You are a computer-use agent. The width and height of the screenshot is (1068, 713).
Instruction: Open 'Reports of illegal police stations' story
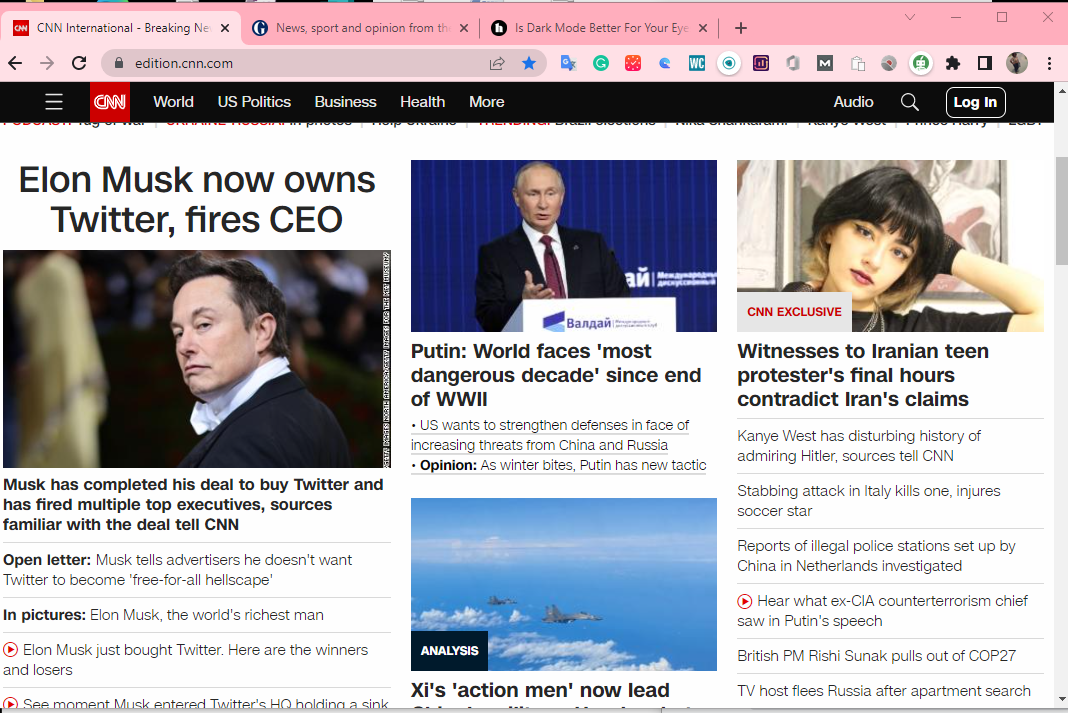(876, 556)
